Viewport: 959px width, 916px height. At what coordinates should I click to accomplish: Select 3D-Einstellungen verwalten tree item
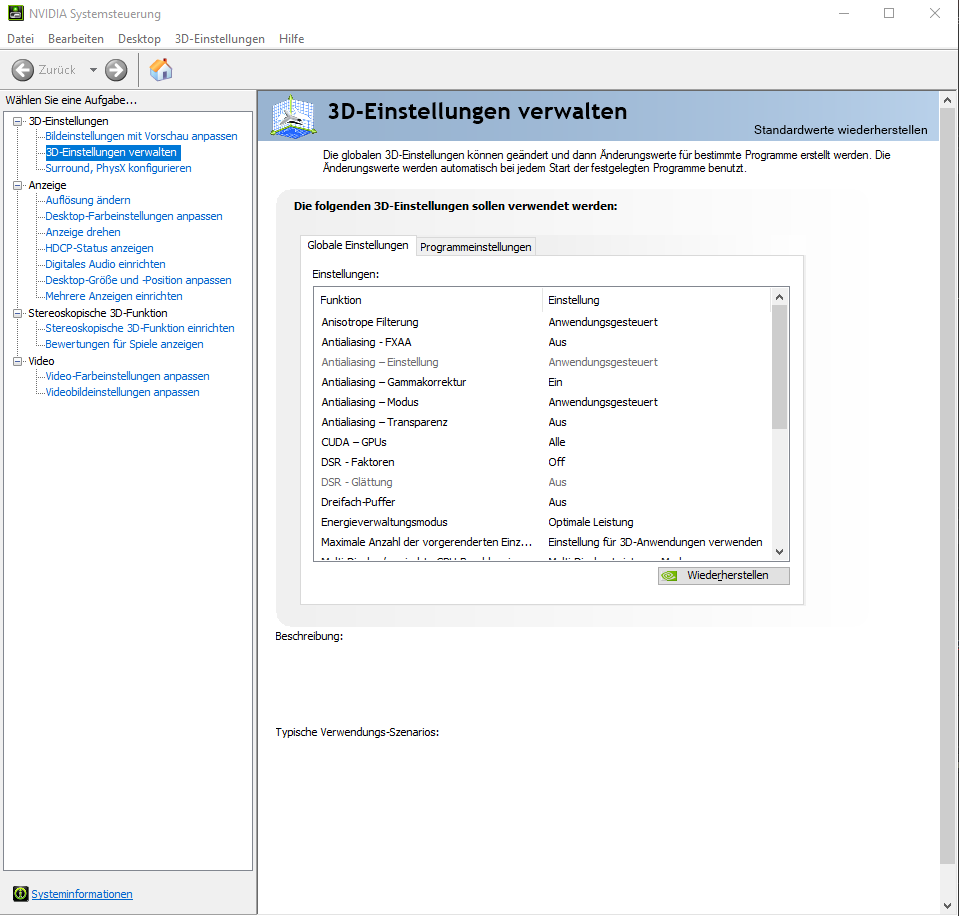click(x=113, y=152)
